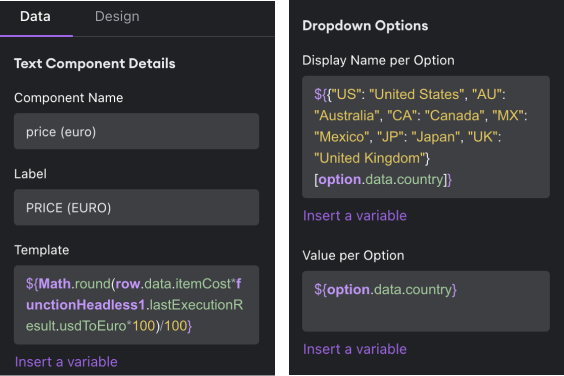This screenshot has width=564, height=376.
Task: Click the 'Template' label text
Action: tap(41, 250)
